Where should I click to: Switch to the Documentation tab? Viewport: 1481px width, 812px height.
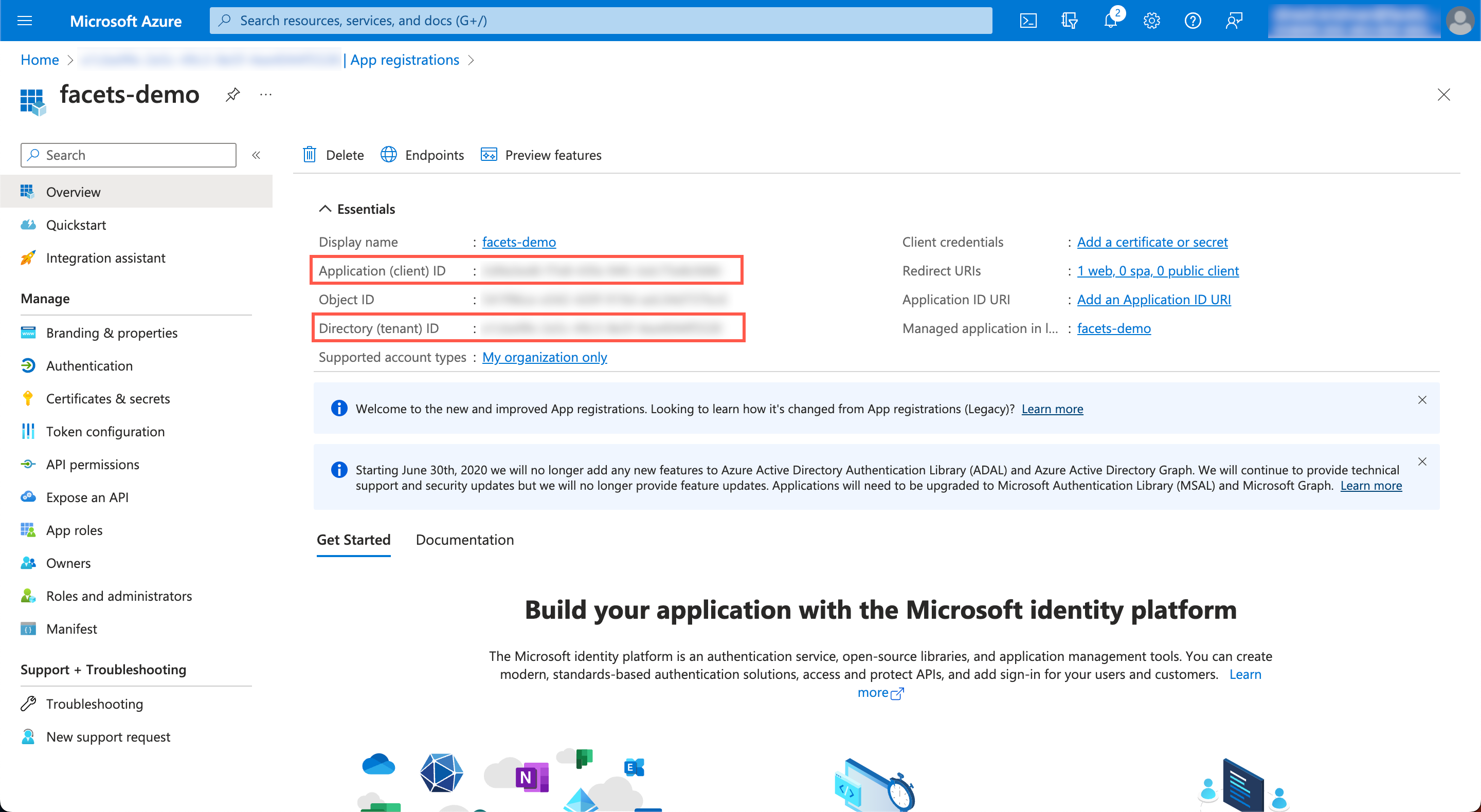click(x=464, y=540)
